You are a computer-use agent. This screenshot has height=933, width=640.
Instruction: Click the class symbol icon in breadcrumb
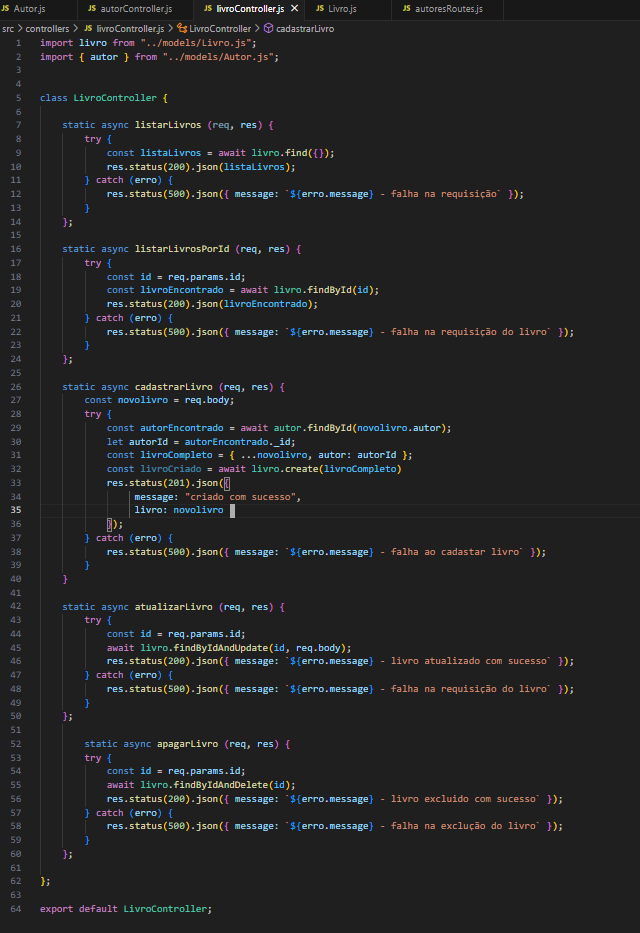click(x=182, y=29)
